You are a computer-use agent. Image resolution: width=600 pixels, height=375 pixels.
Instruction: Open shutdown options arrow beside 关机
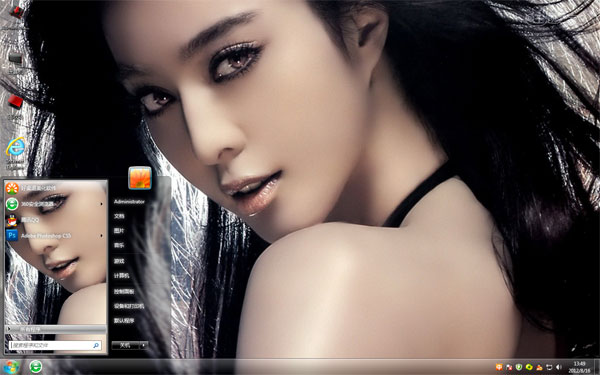(143, 345)
